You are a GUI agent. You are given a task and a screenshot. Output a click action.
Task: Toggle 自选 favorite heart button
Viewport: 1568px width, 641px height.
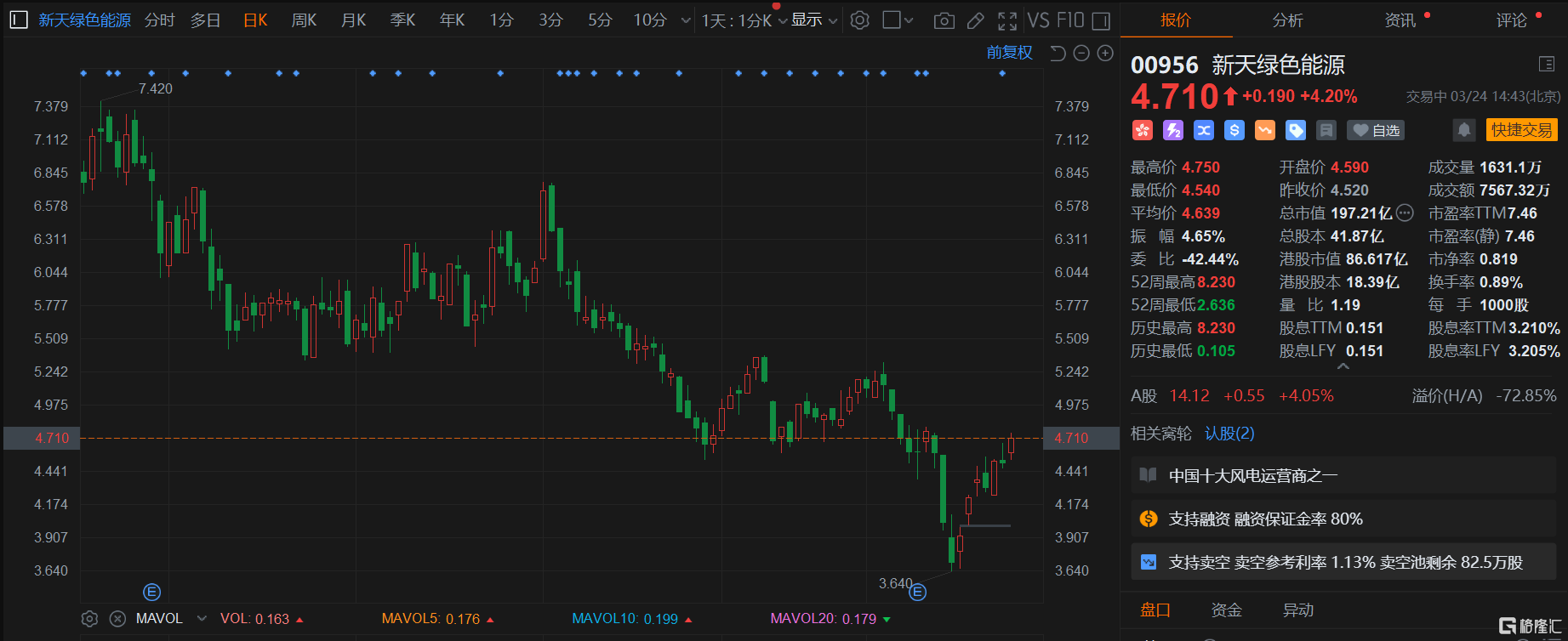coord(1376,130)
